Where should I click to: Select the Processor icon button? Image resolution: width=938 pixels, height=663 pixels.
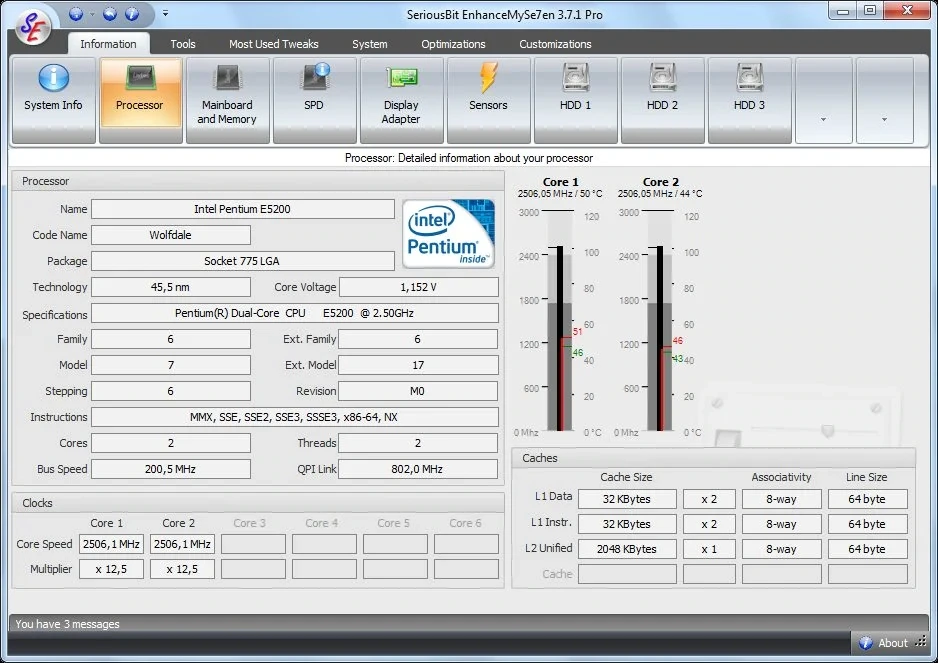pos(140,101)
